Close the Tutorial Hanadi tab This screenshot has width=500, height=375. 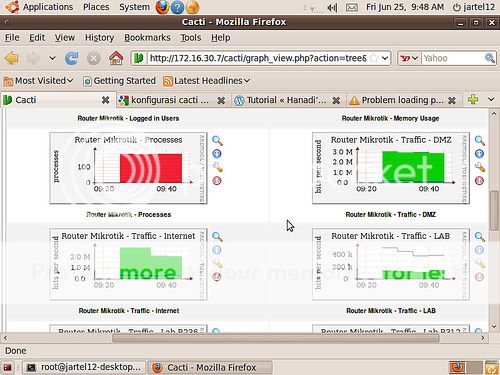pyautogui.click(x=336, y=100)
